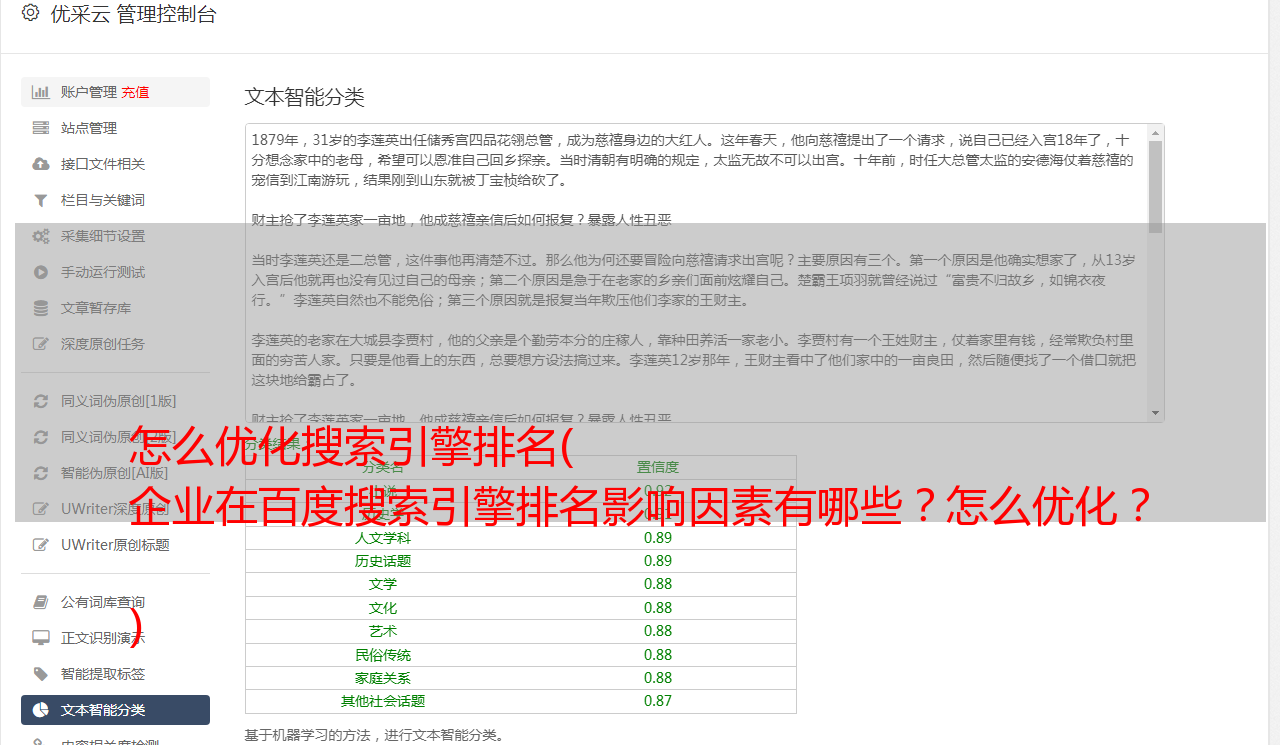Image resolution: width=1280 pixels, height=745 pixels.
Task: Click the 0.89 value in 人文学科 row
Action: coord(658,538)
